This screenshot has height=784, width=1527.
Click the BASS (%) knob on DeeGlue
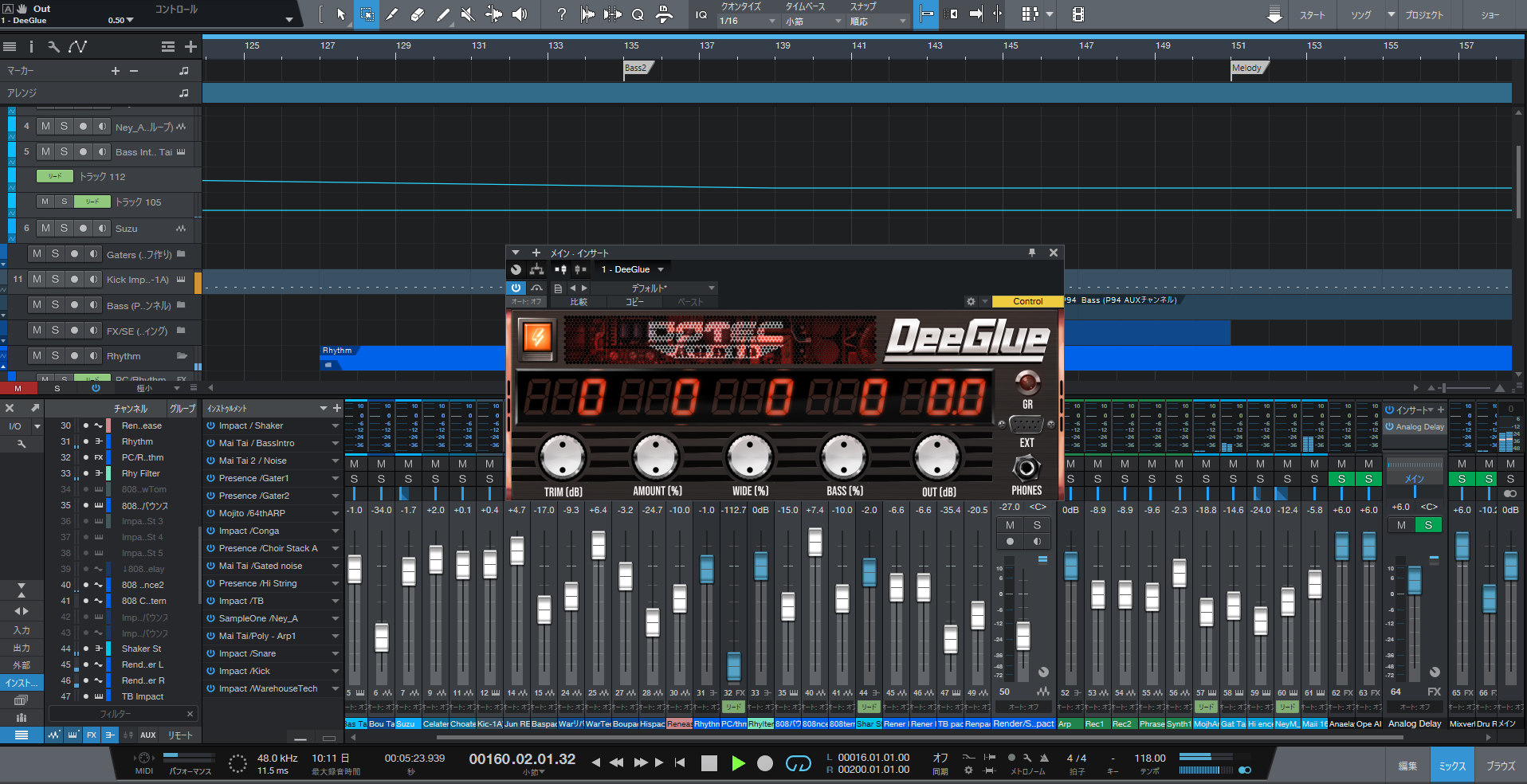[844, 457]
